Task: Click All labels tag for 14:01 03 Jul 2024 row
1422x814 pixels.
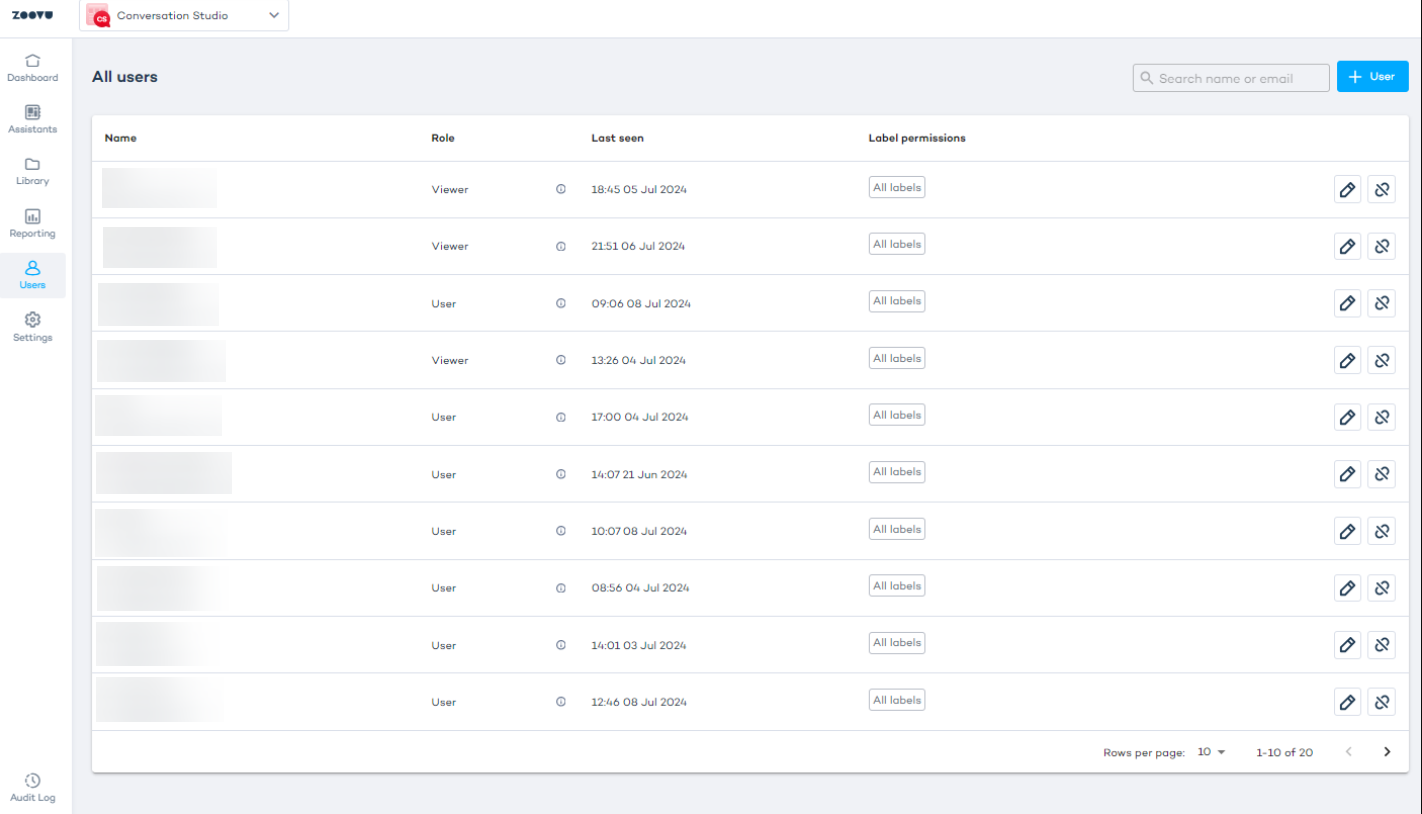Action: tap(897, 643)
